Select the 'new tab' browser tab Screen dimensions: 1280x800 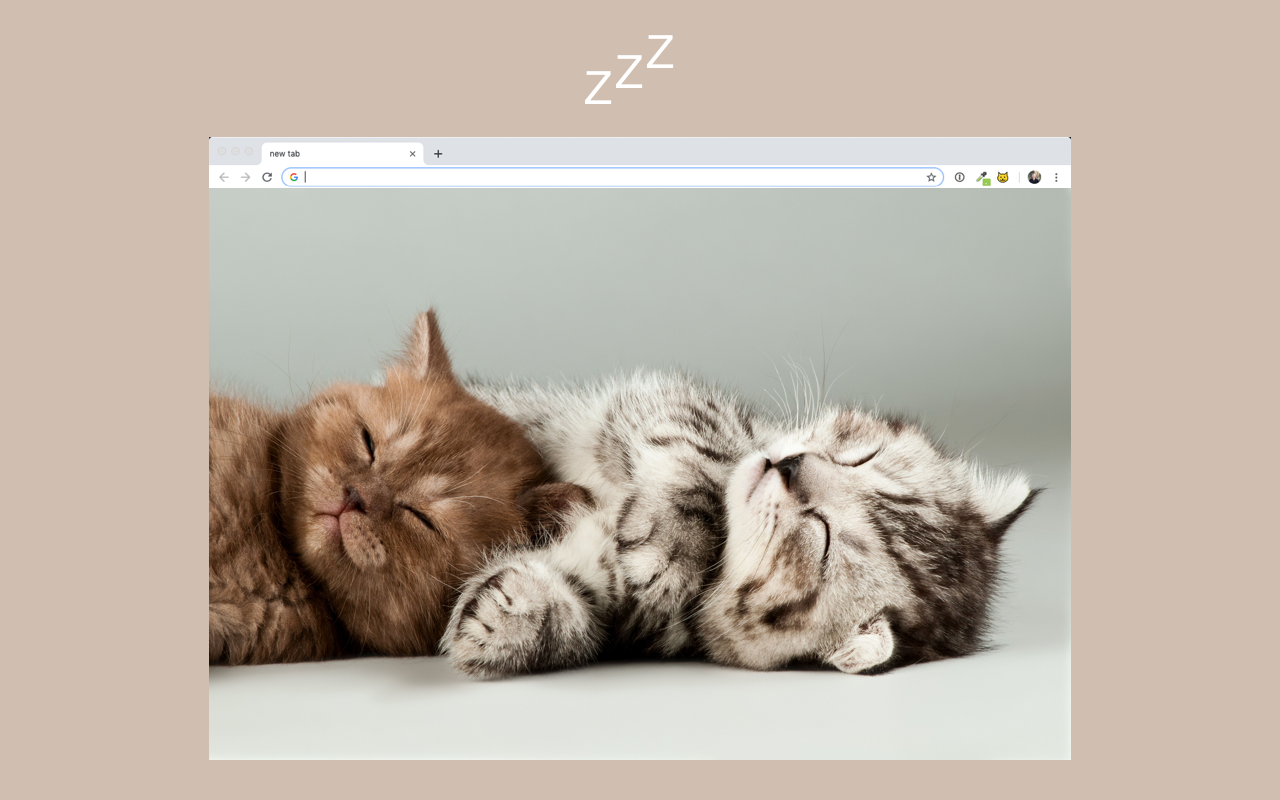(x=342, y=154)
